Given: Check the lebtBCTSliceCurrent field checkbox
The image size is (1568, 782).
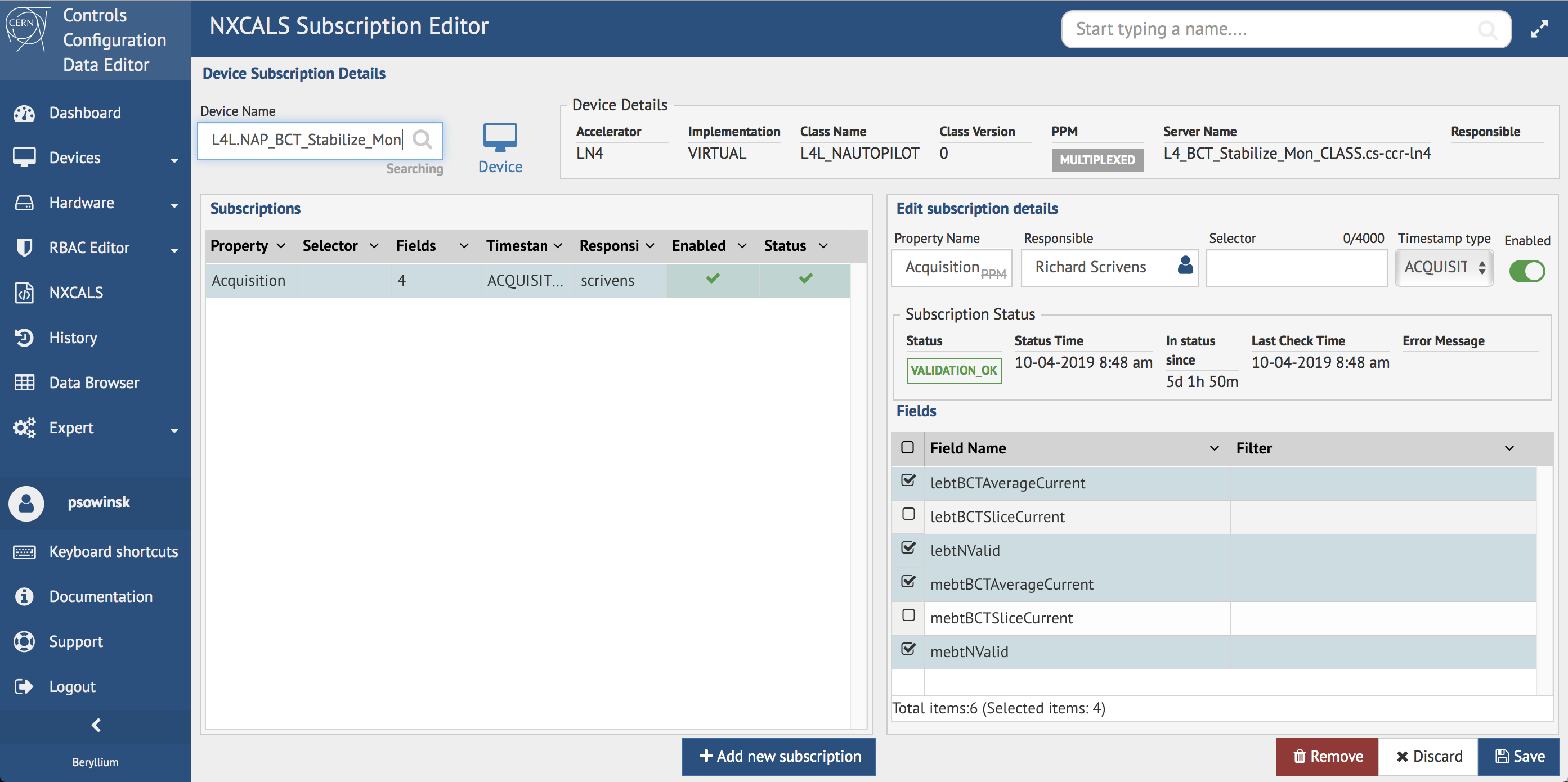Looking at the screenshot, I should click(908, 514).
